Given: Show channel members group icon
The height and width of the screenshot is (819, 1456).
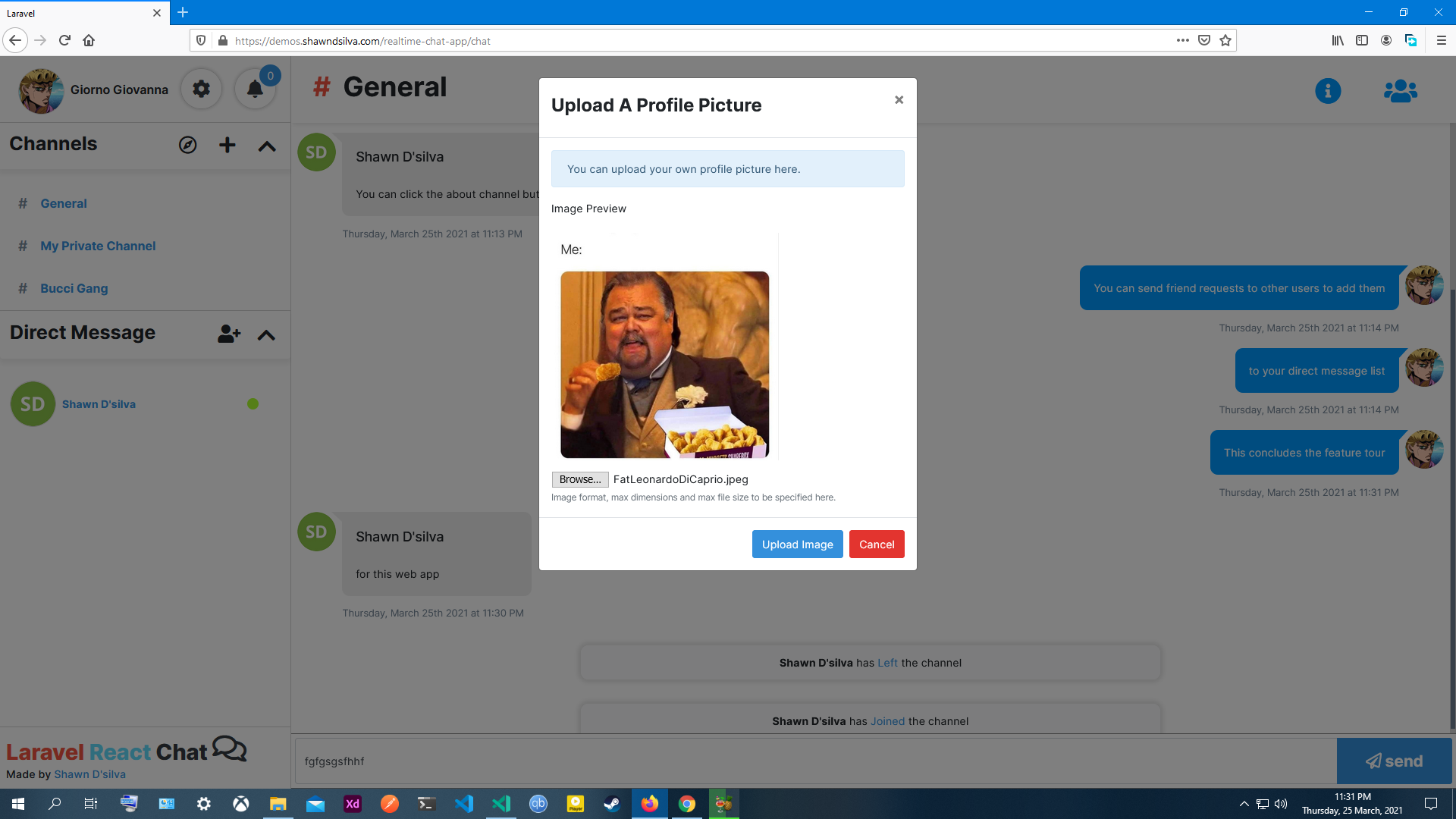Looking at the screenshot, I should click(x=1400, y=91).
